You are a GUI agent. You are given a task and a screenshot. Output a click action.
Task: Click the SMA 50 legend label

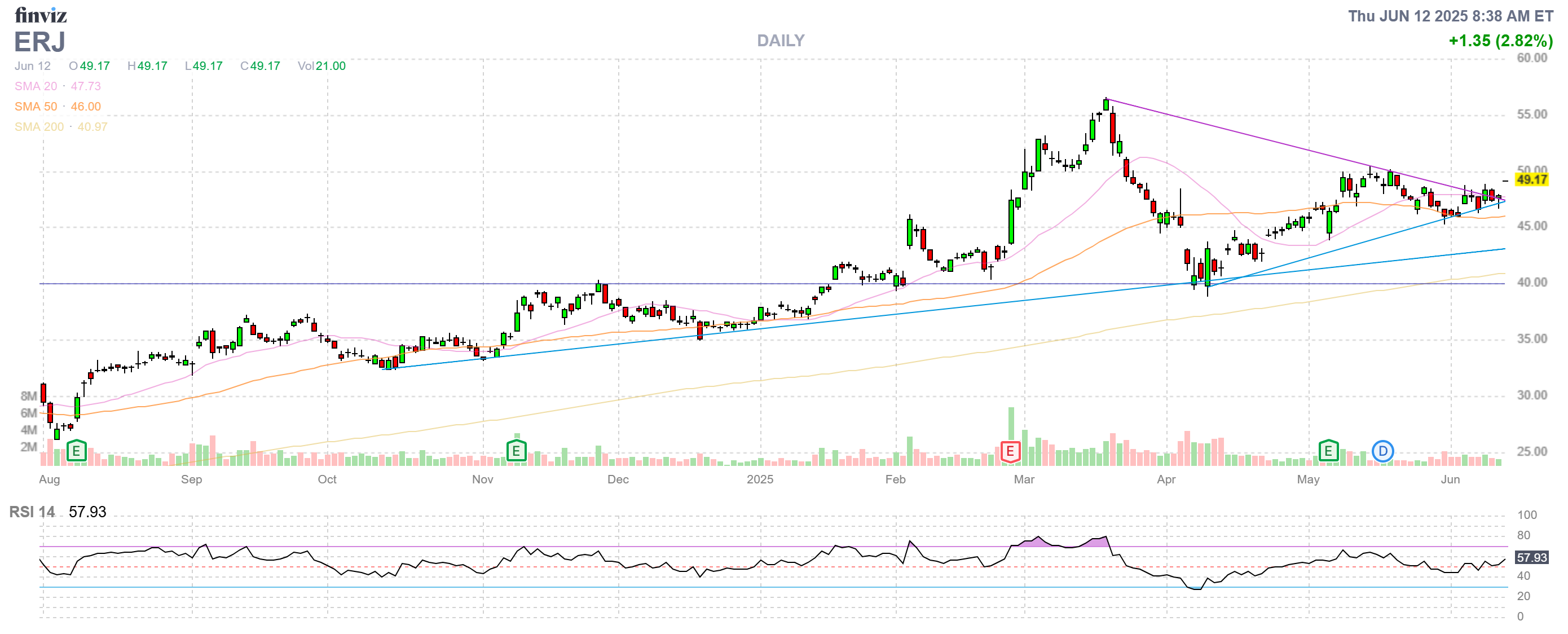(36, 107)
